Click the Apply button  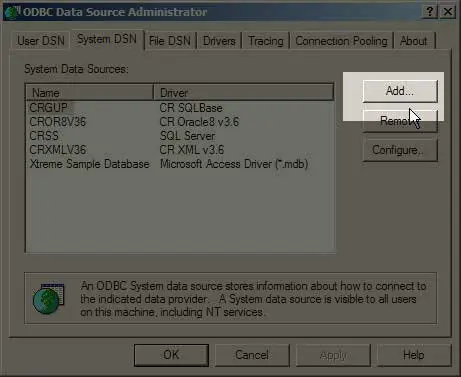click(333, 355)
